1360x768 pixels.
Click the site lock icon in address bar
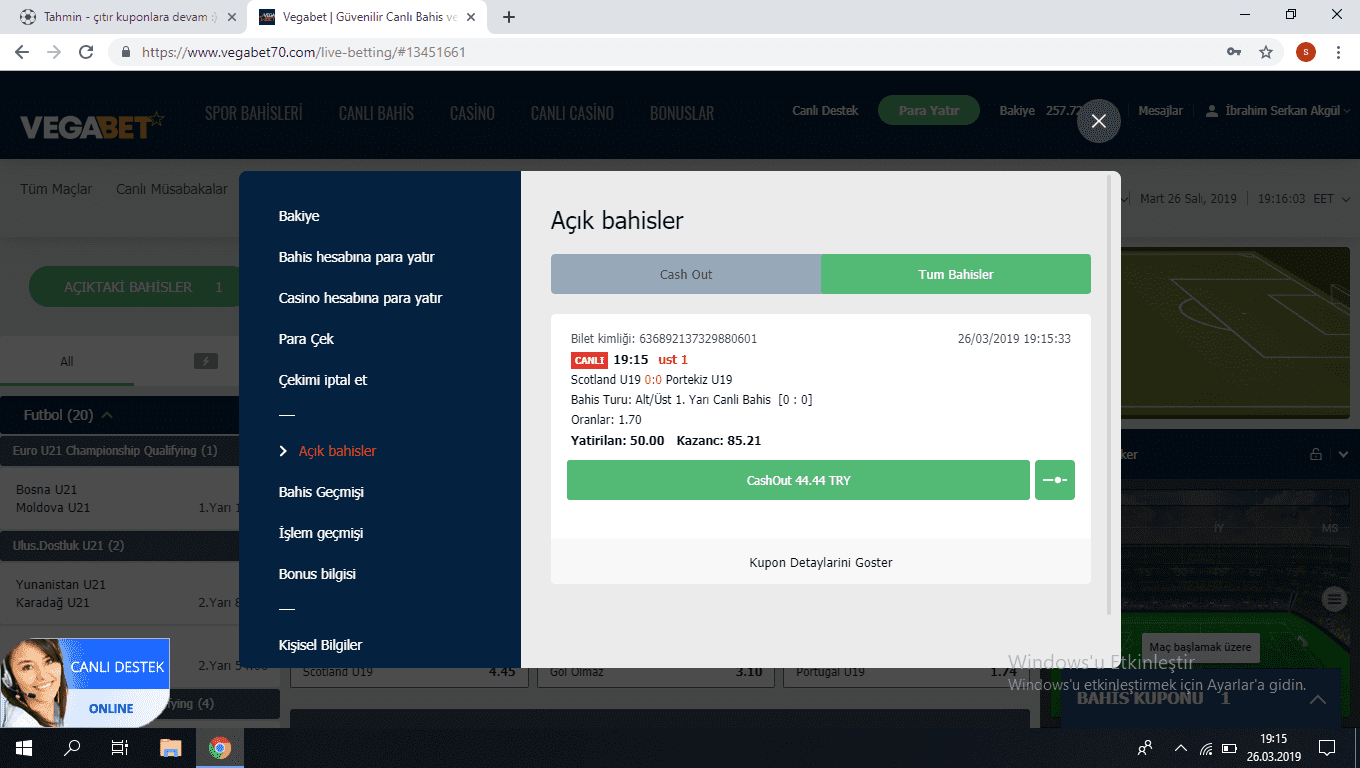click(126, 52)
